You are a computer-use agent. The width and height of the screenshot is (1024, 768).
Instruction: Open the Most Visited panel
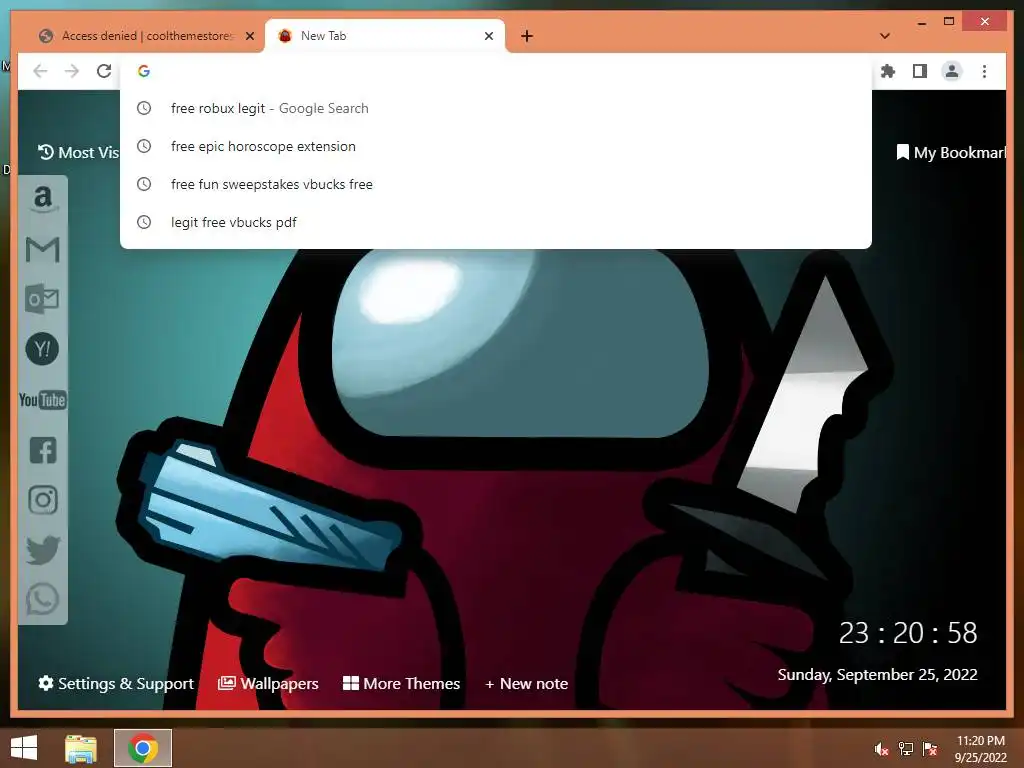(78, 152)
